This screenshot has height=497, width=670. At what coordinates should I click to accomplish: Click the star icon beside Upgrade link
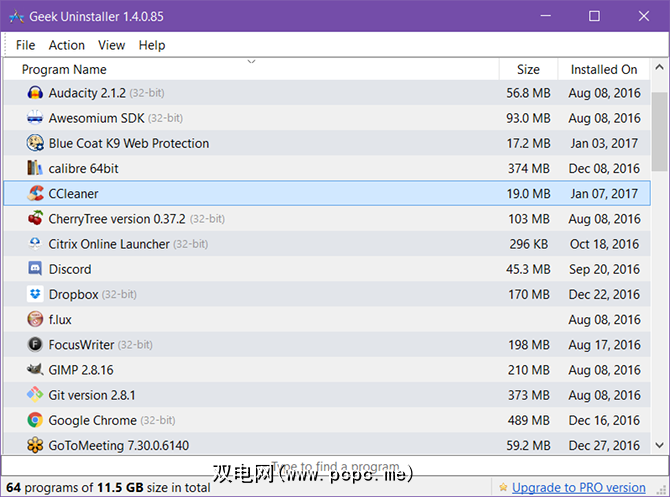[x=503, y=487]
